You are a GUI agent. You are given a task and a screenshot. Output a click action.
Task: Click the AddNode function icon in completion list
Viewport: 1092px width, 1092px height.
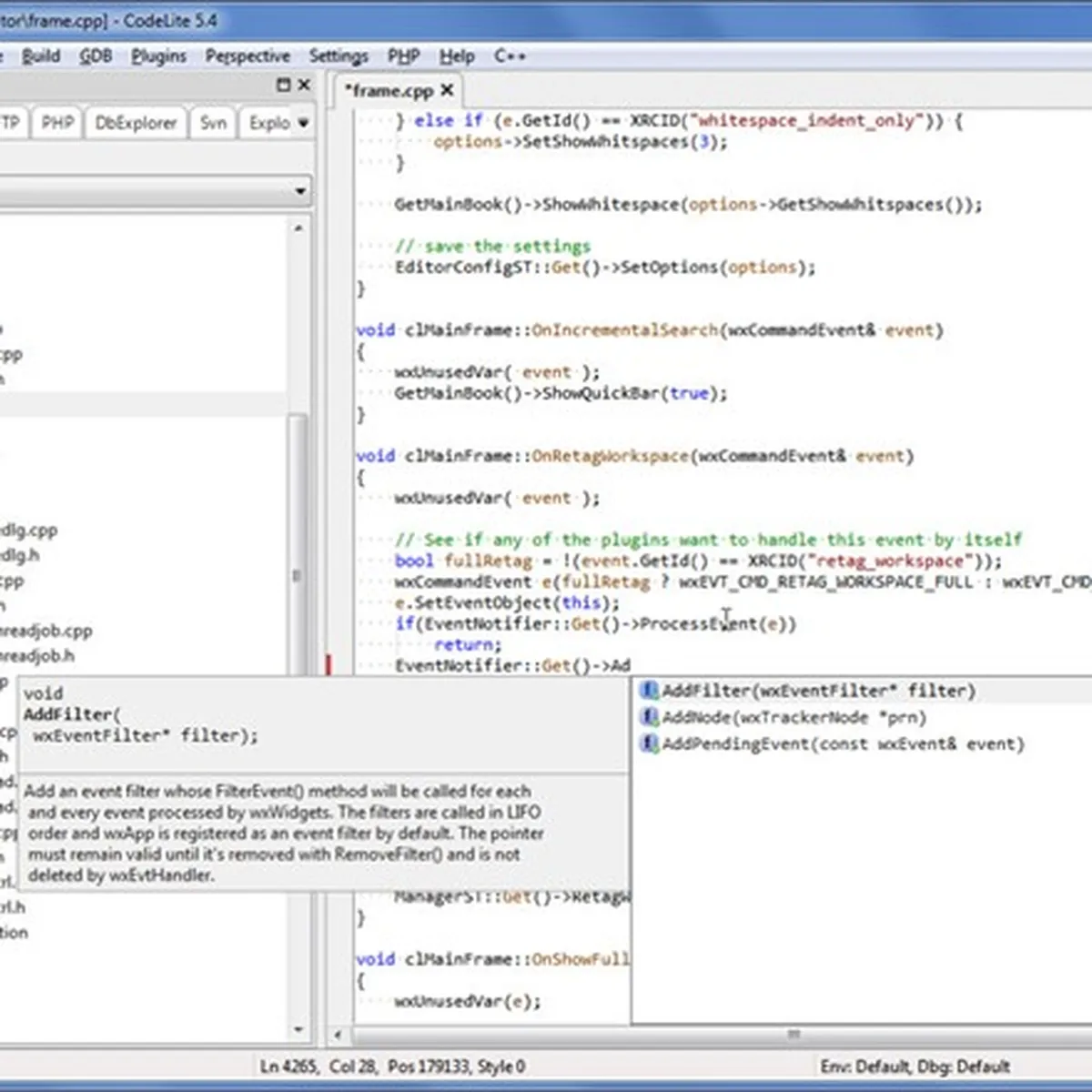(x=650, y=717)
